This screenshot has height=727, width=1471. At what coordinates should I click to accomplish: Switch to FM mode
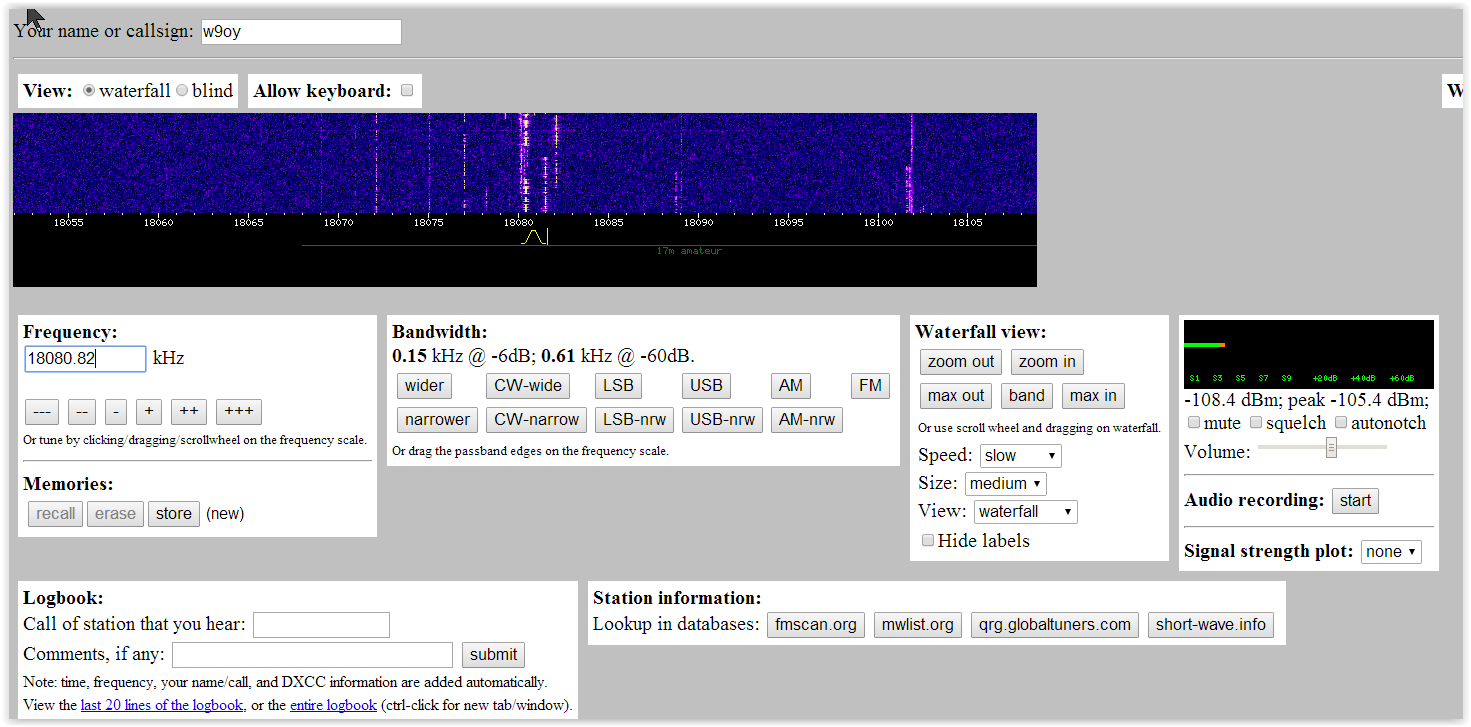point(871,386)
